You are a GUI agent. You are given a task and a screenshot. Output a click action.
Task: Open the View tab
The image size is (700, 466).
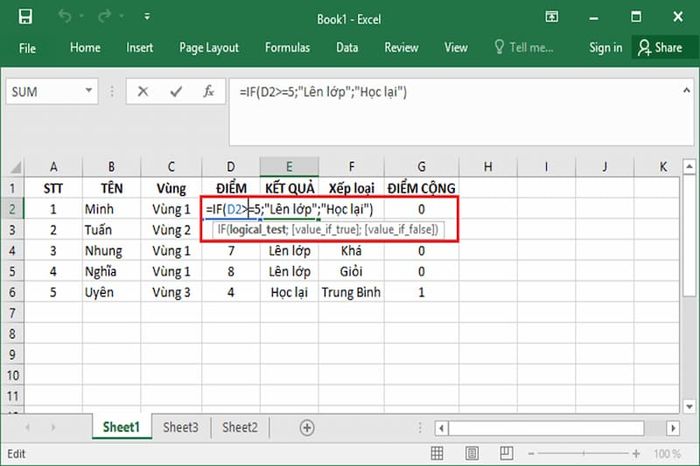pyautogui.click(x=456, y=48)
